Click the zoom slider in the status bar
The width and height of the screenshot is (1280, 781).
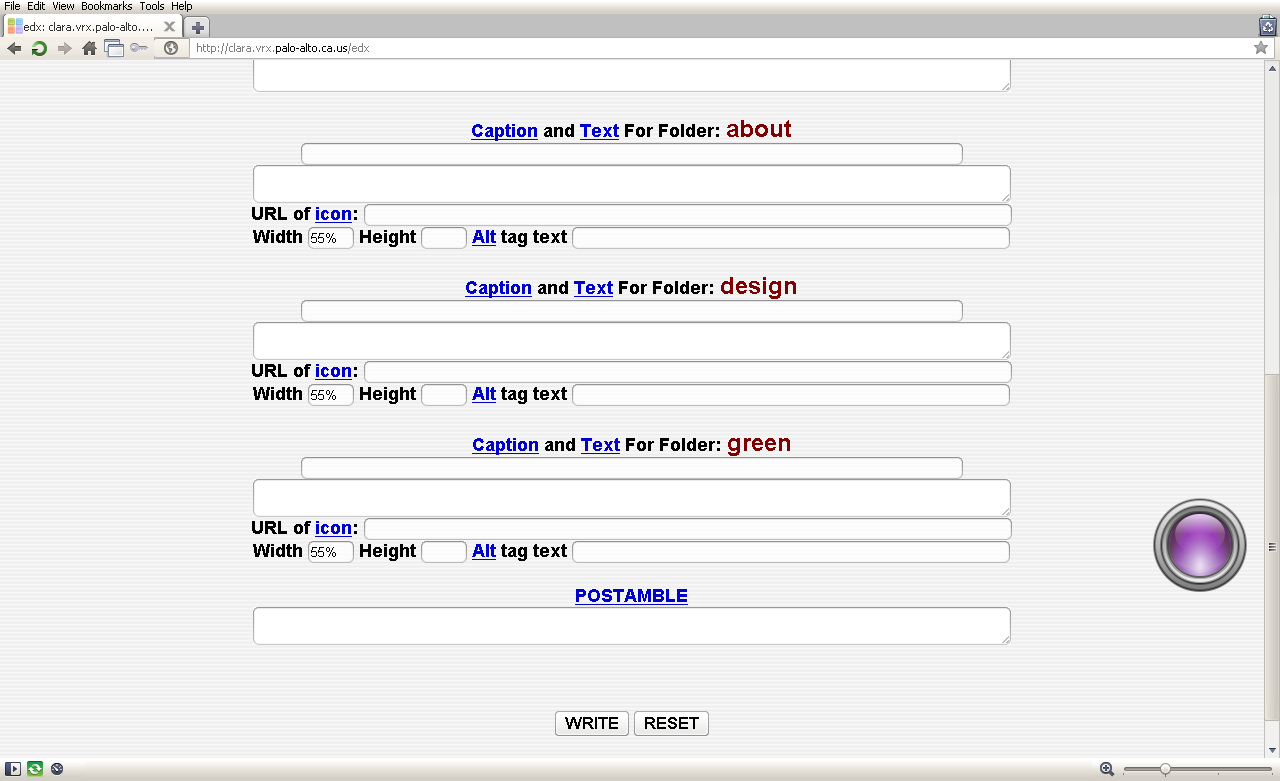(x=1165, y=769)
